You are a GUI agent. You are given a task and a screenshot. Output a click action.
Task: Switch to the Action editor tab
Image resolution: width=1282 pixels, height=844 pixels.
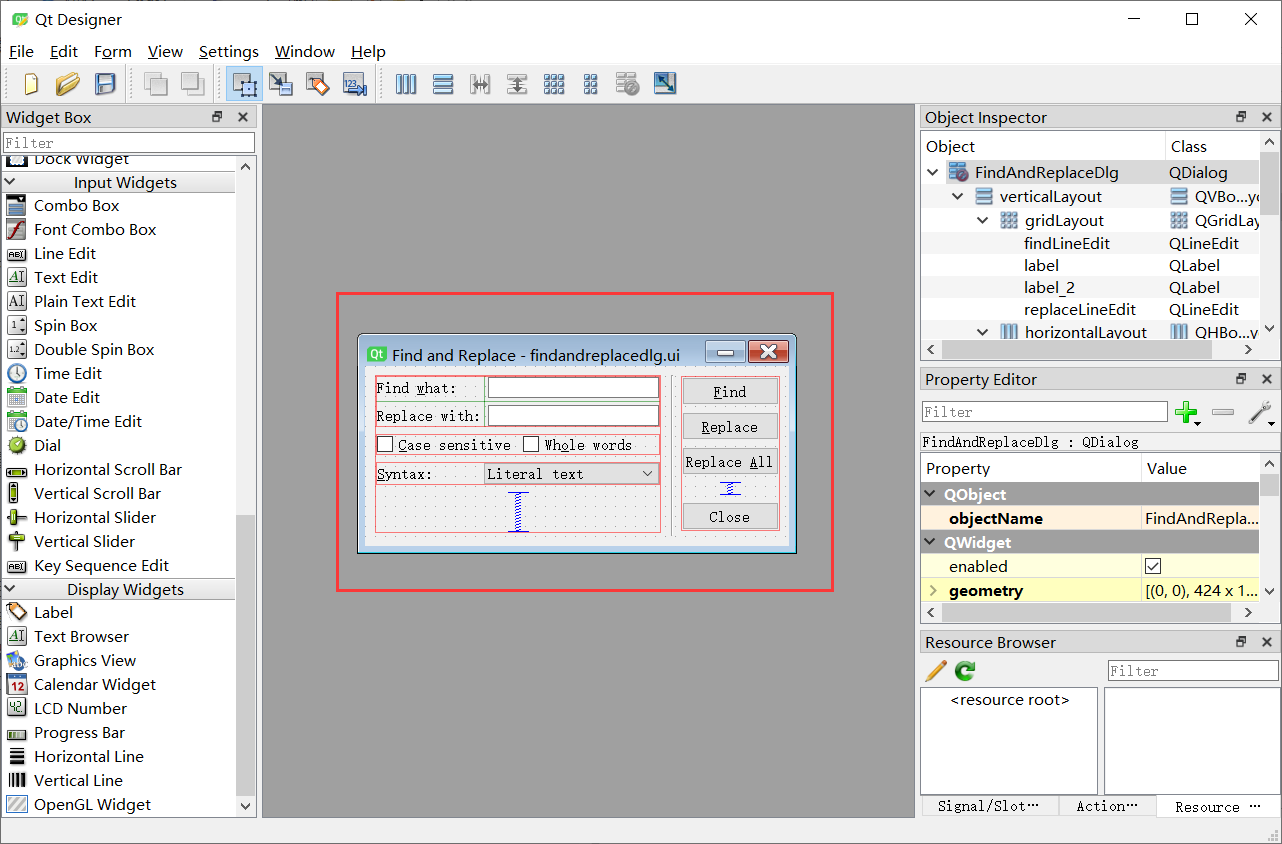pos(1107,806)
